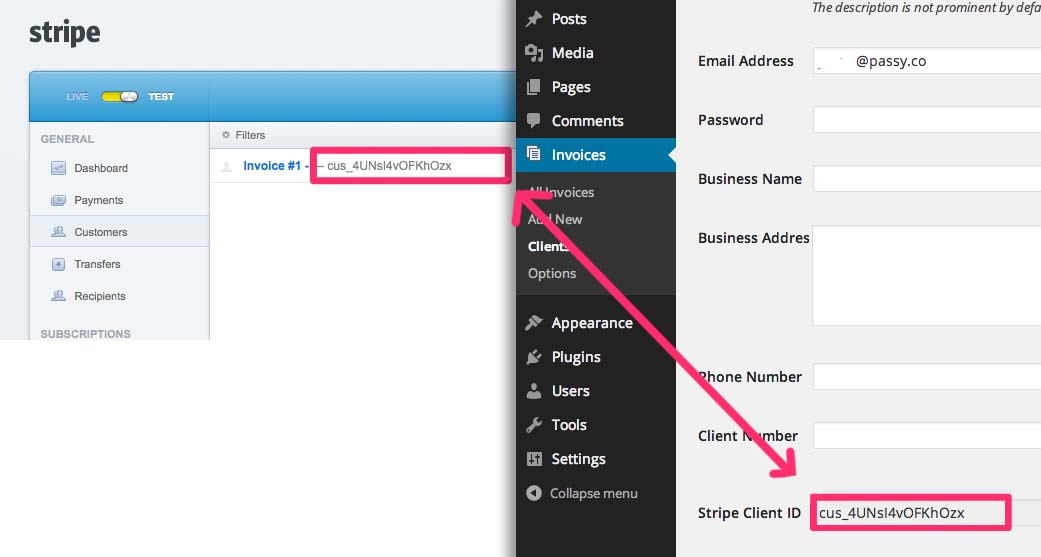1041x557 pixels.
Task: Open Media in WordPress menu
Action: tap(572, 52)
